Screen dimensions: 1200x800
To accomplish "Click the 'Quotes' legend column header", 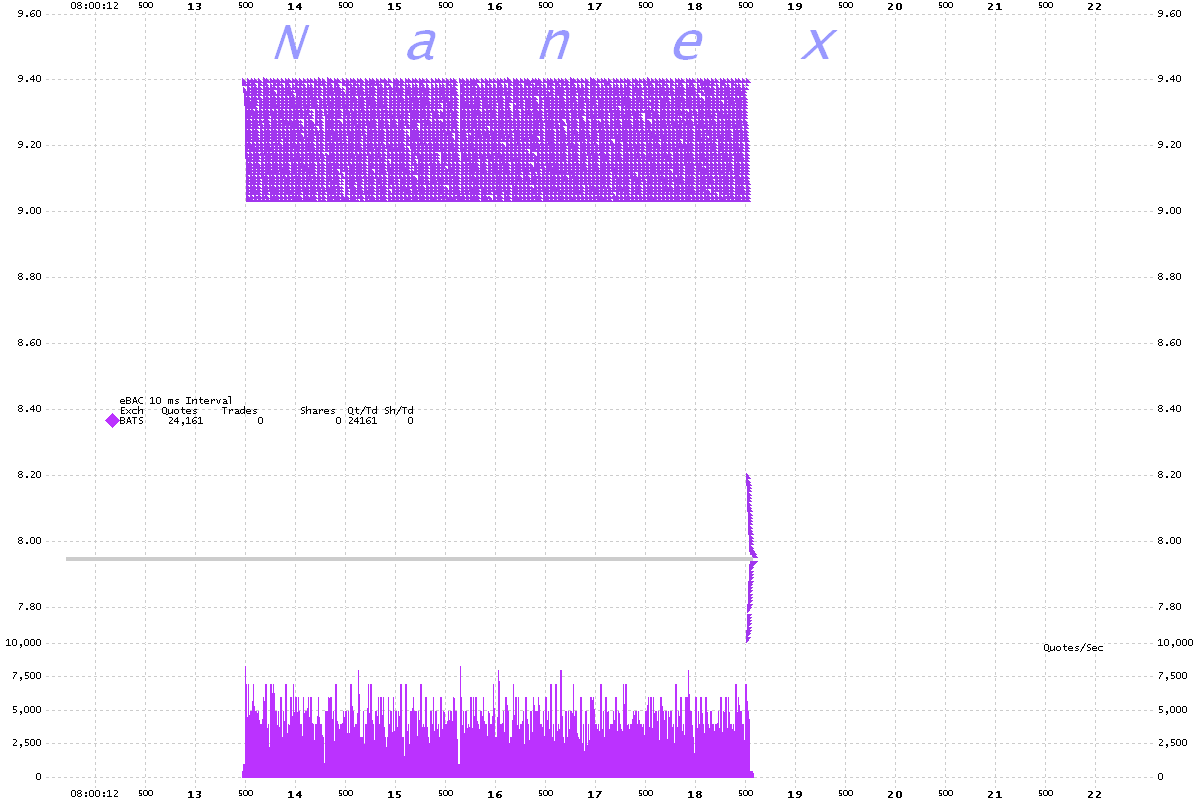I will click(179, 411).
